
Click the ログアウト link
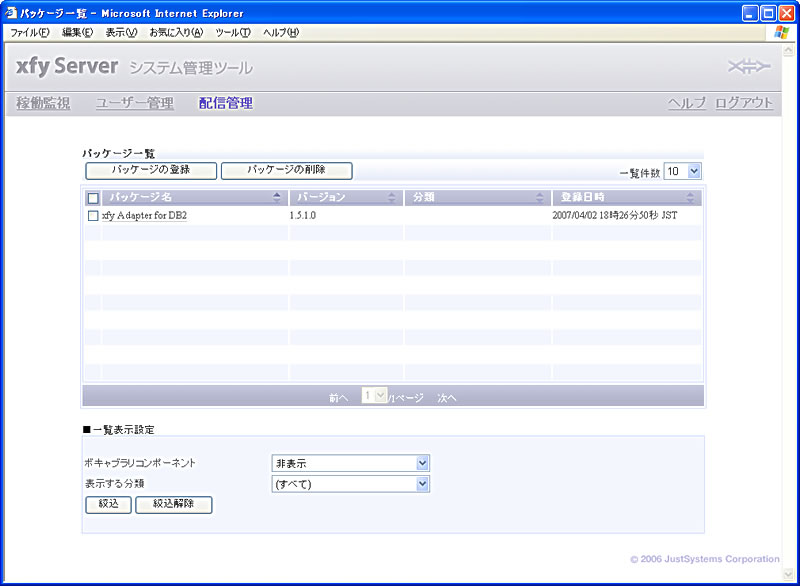744,103
